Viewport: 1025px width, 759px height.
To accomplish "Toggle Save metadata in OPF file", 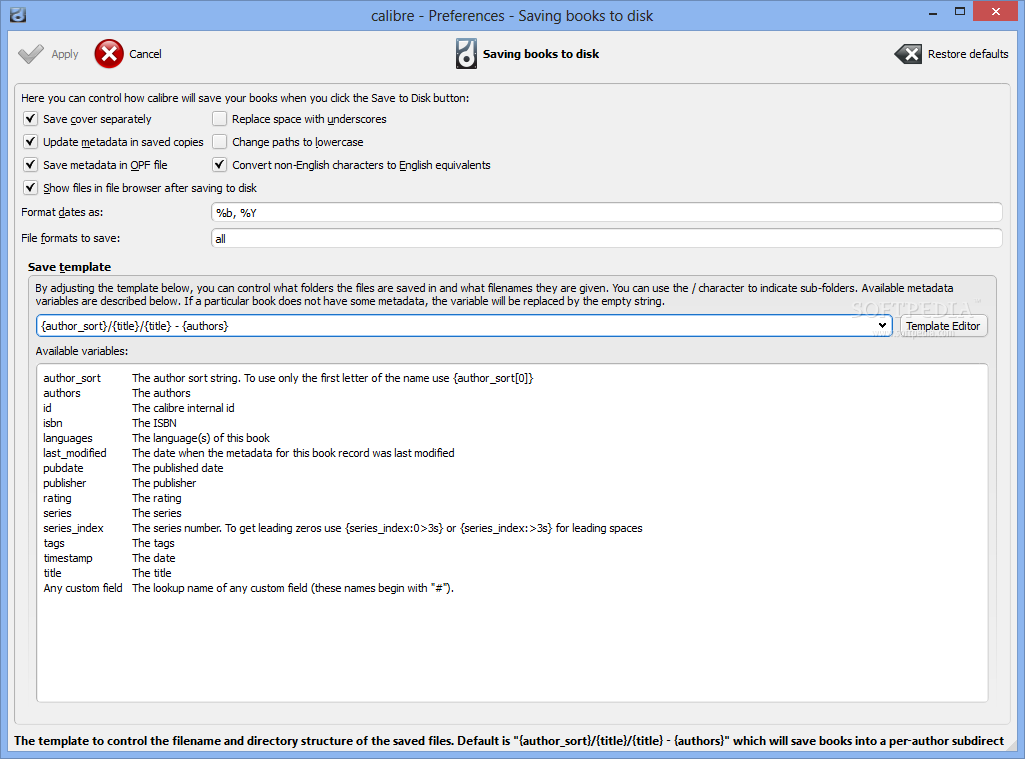I will [30, 164].
